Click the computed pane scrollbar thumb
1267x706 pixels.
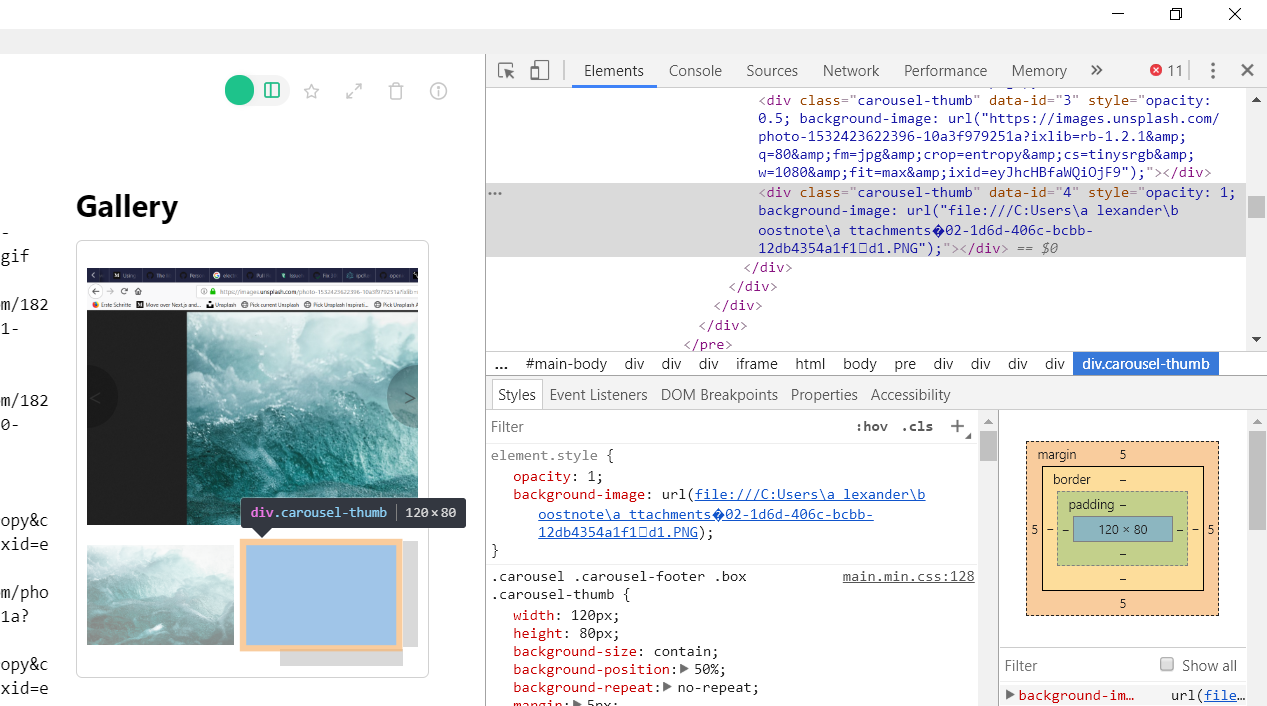click(1257, 480)
